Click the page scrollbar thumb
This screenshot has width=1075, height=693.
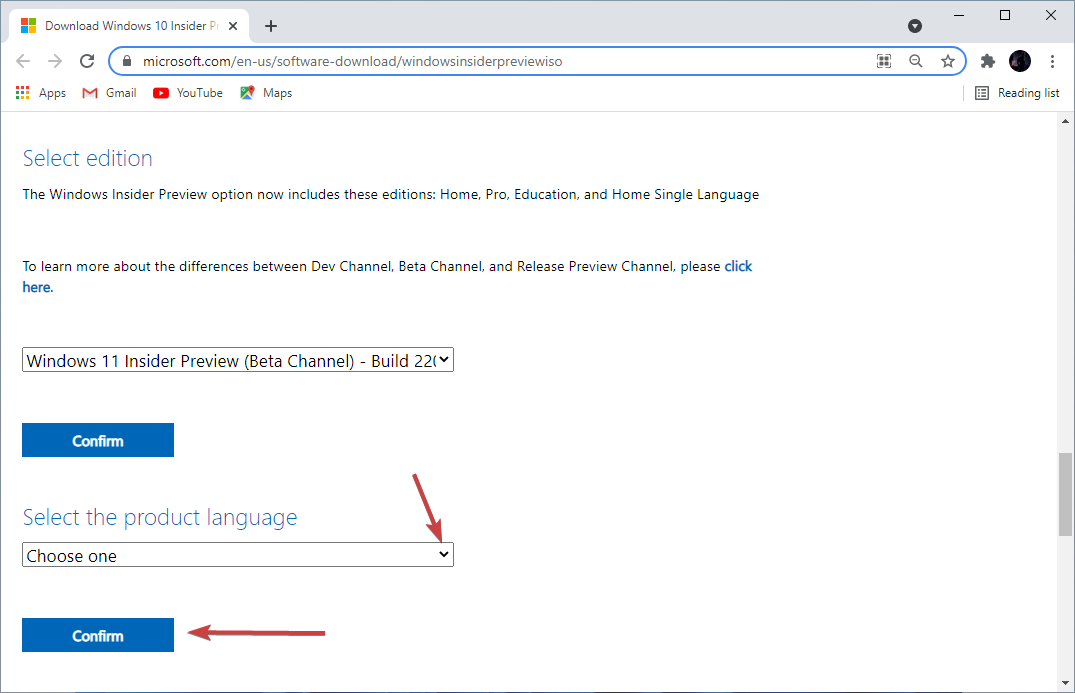[1065, 494]
